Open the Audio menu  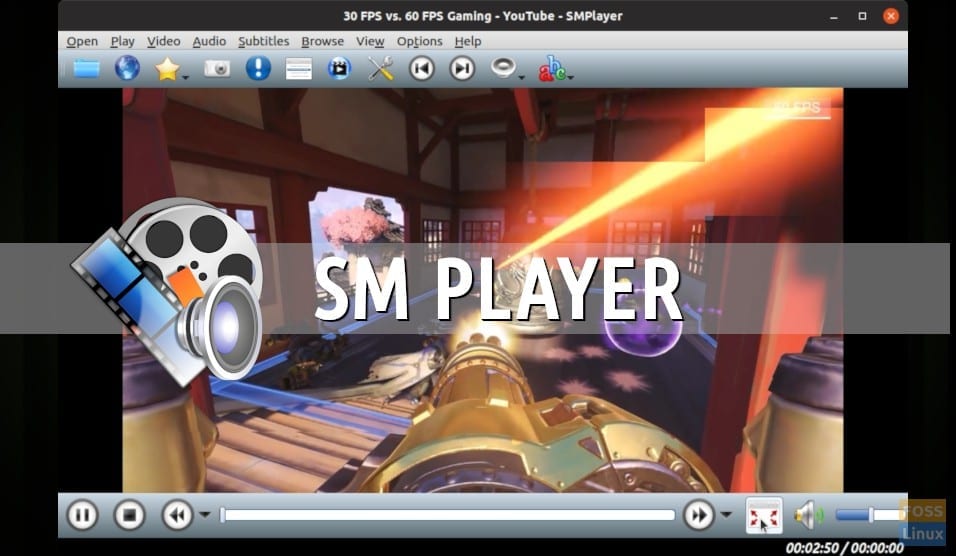point(209,41)
